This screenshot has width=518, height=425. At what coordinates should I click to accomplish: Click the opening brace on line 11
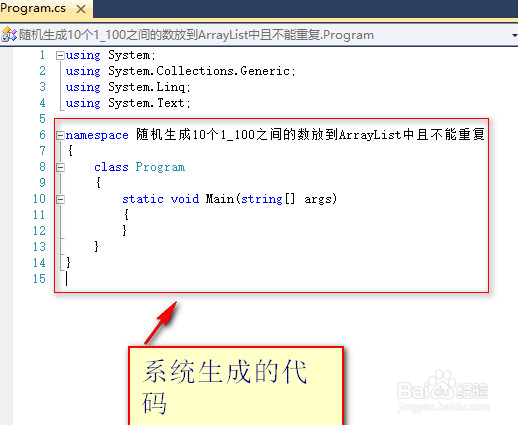coord(126,214)
